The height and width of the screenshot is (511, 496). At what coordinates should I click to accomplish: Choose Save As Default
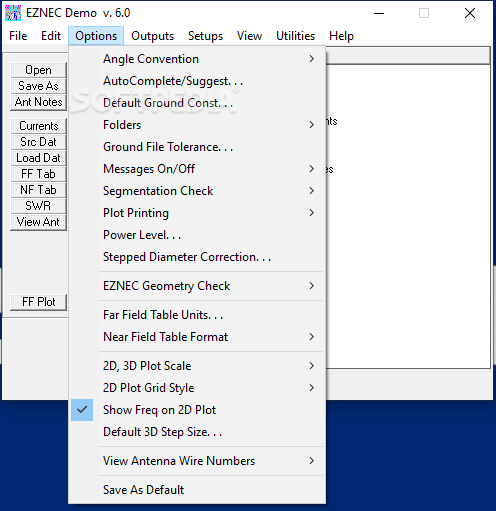click(x=197, y=490)
